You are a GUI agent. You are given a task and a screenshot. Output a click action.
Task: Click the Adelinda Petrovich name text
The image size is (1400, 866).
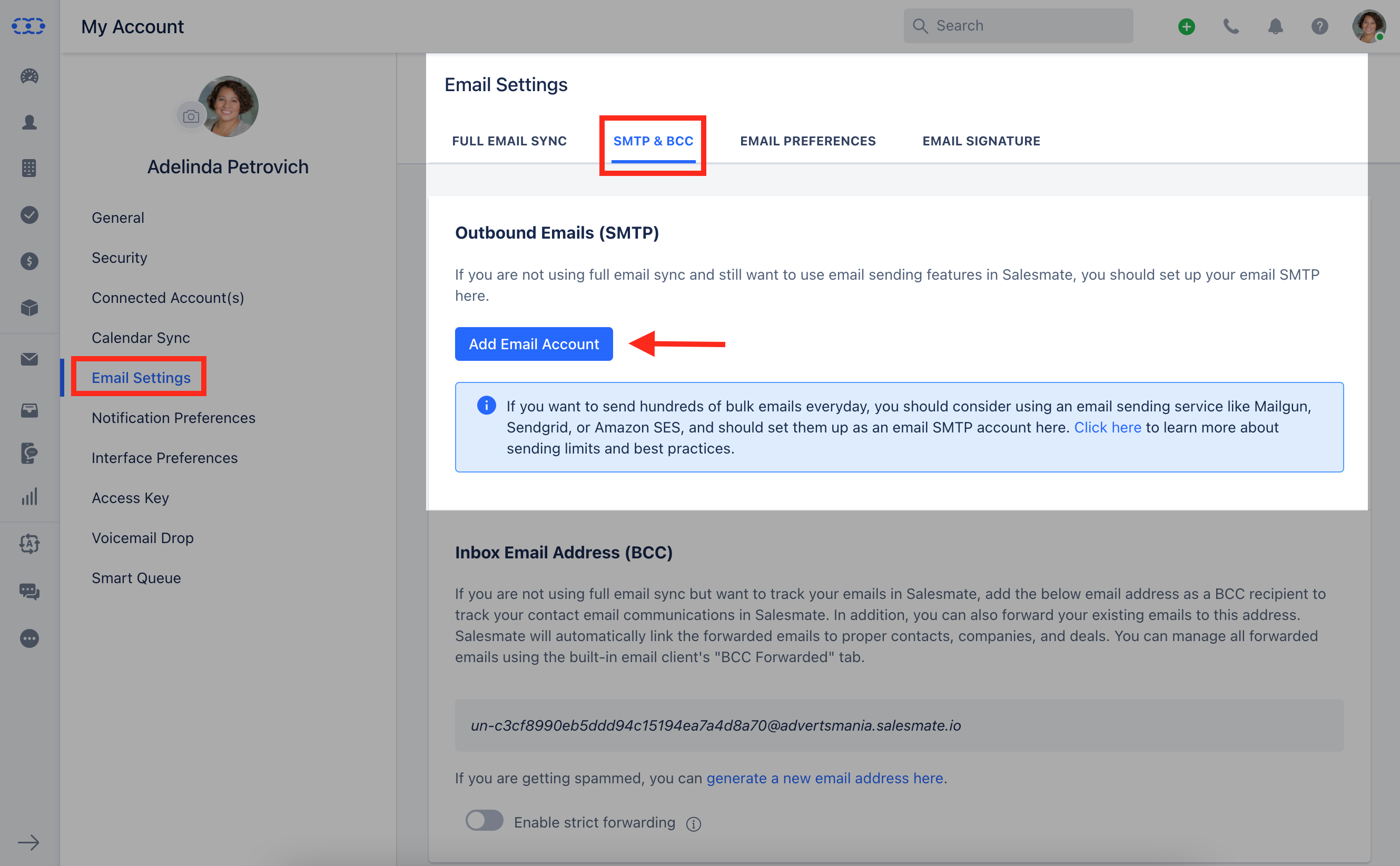(x=228, y=166)
